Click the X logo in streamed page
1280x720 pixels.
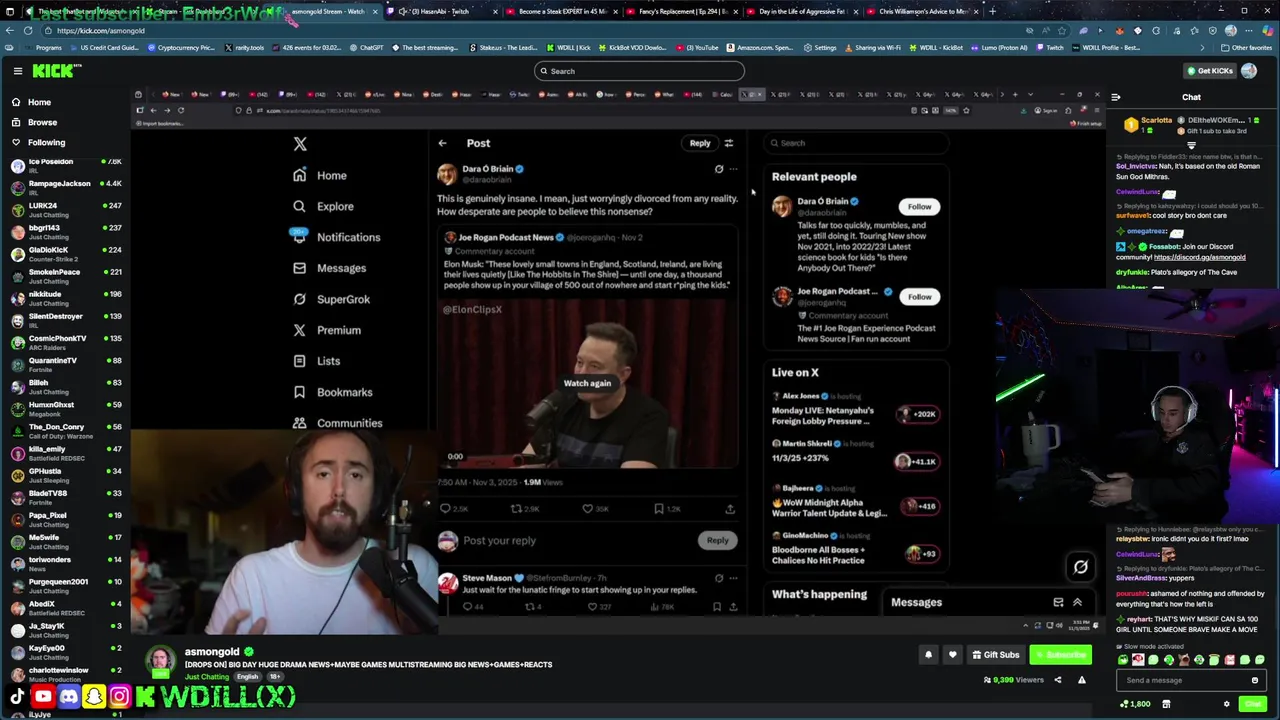300,144
